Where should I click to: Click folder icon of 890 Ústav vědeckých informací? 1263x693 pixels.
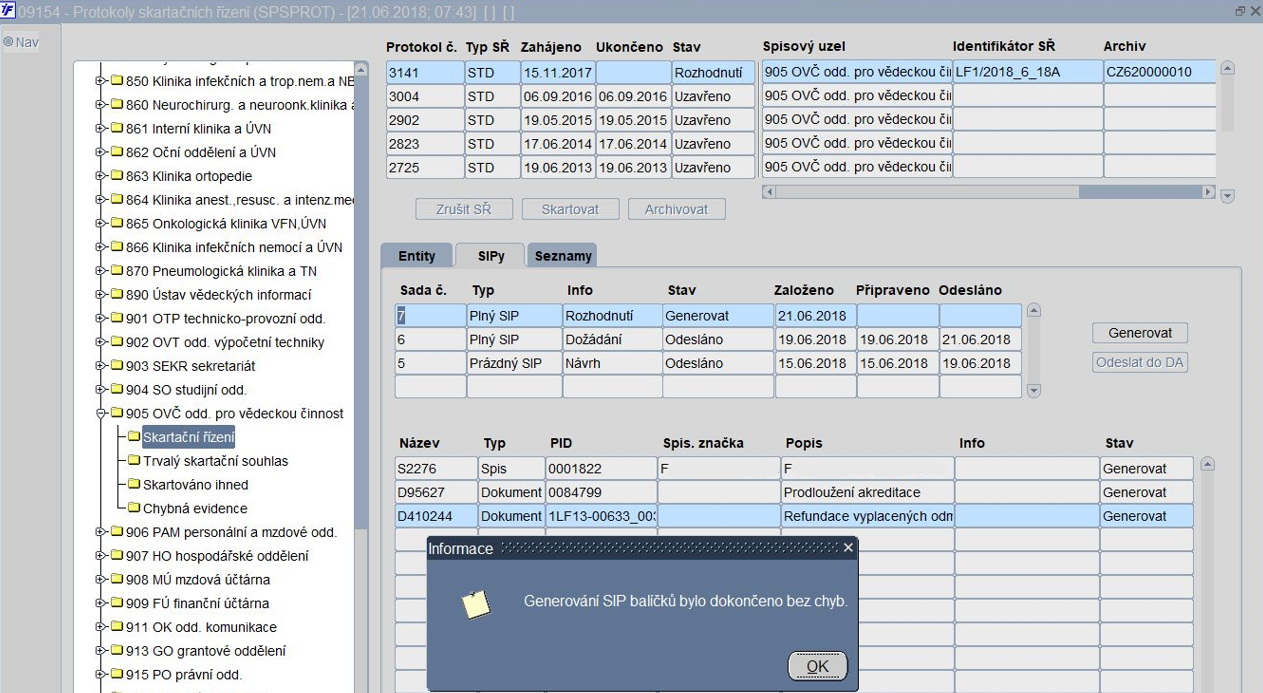(x=116, y=295)
